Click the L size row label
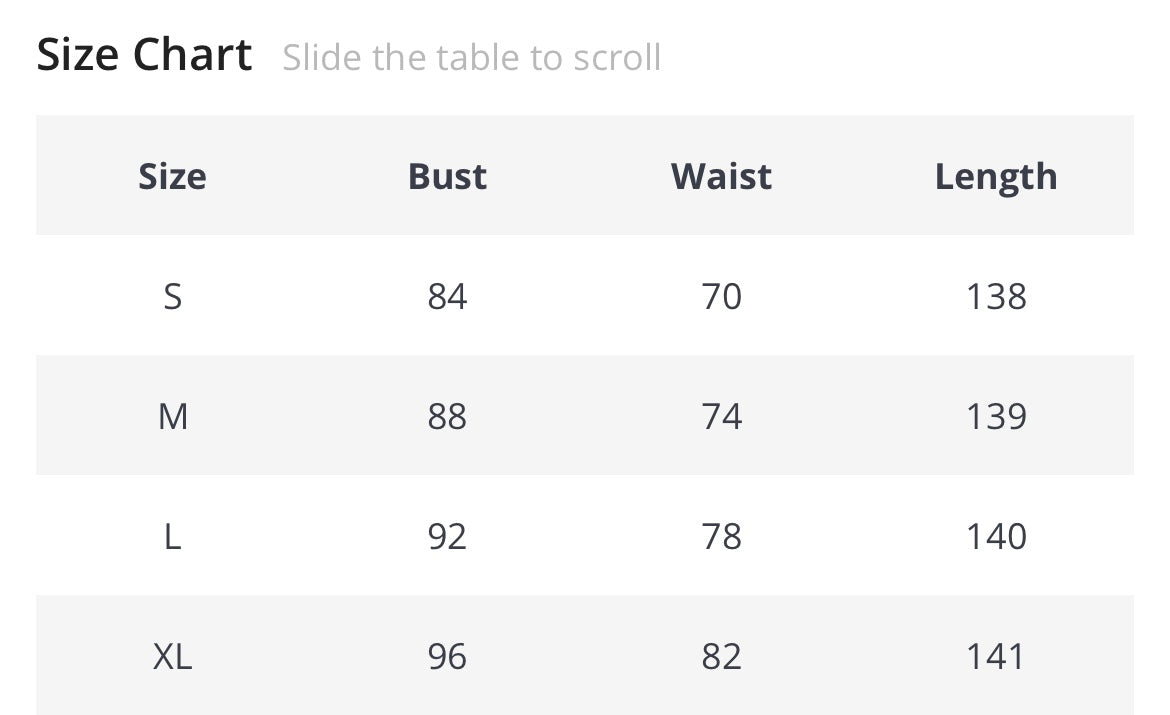This screenshot has height=715, width=1170. tap(172, 537)
